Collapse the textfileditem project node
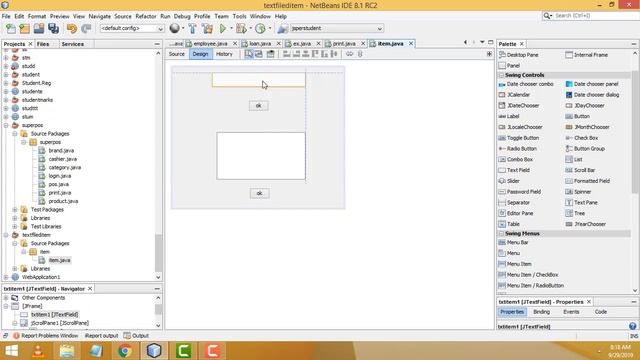 click(x=6, y=235)
